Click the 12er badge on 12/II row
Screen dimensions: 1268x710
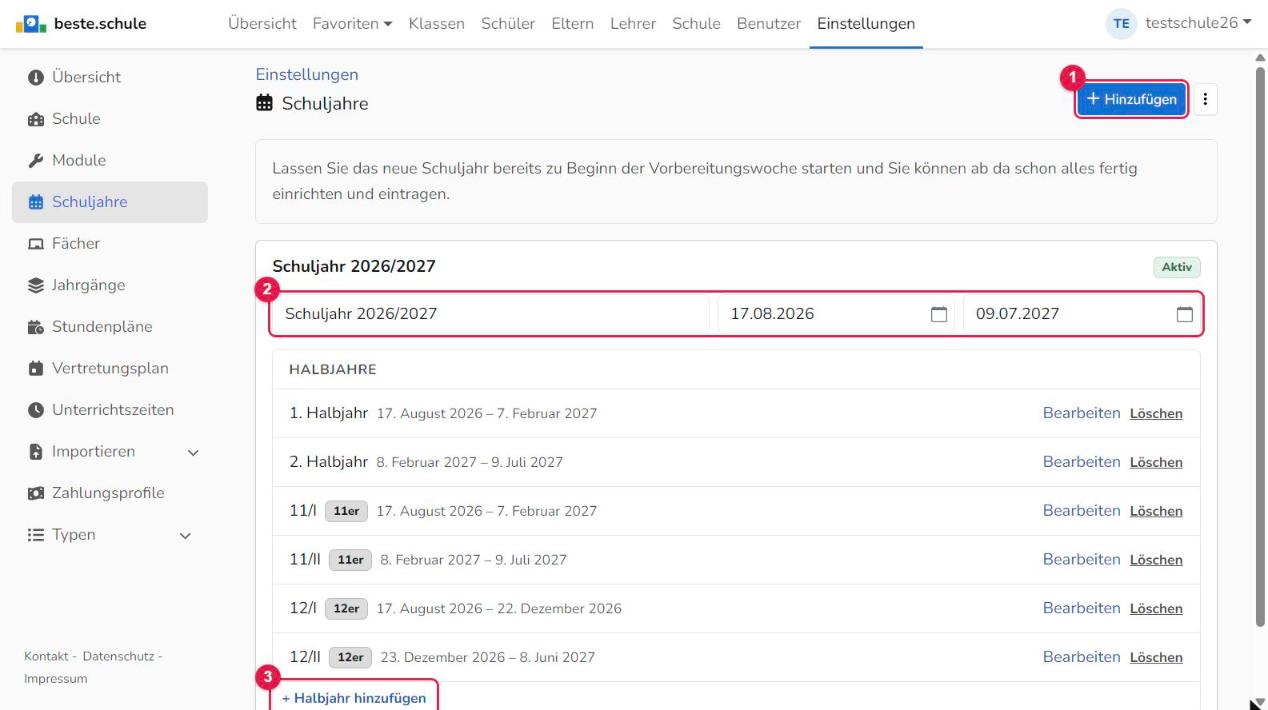click(x=350, y=658)
